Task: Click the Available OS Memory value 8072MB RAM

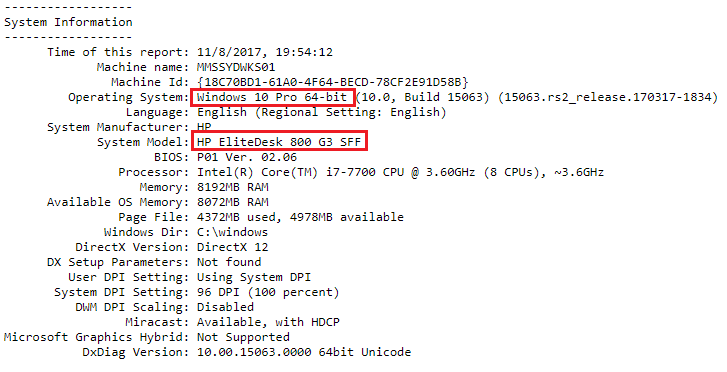Action: [x=233, y=202]
